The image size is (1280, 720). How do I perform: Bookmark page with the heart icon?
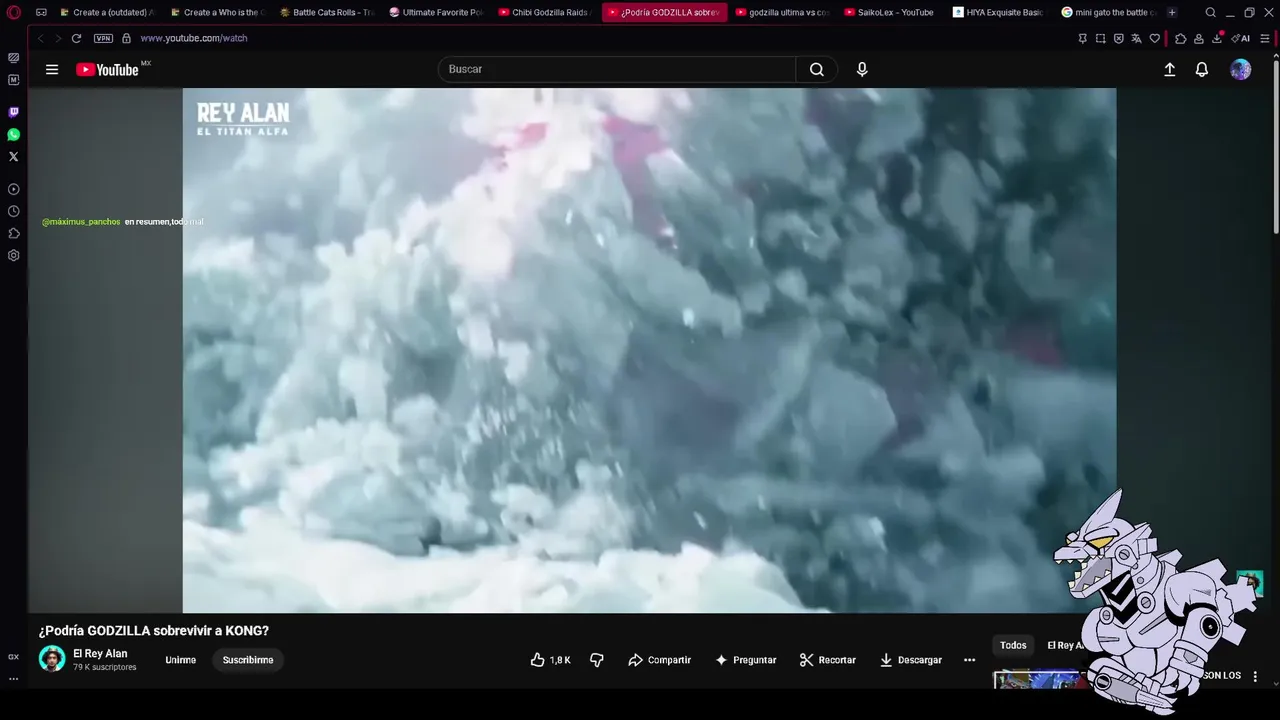(x=1154, y=38)
